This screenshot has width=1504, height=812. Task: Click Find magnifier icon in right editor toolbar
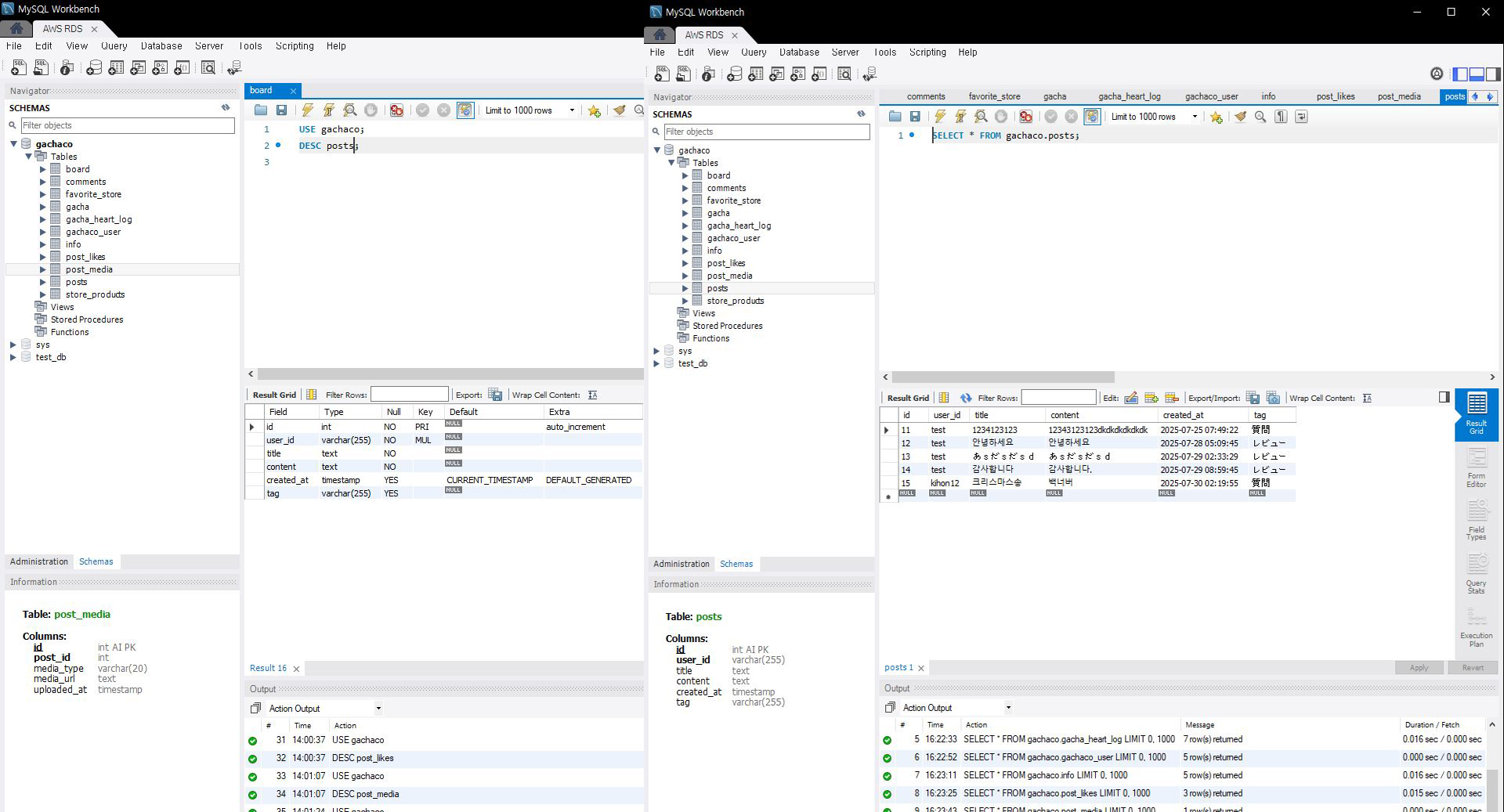[x=1260, y=117]
